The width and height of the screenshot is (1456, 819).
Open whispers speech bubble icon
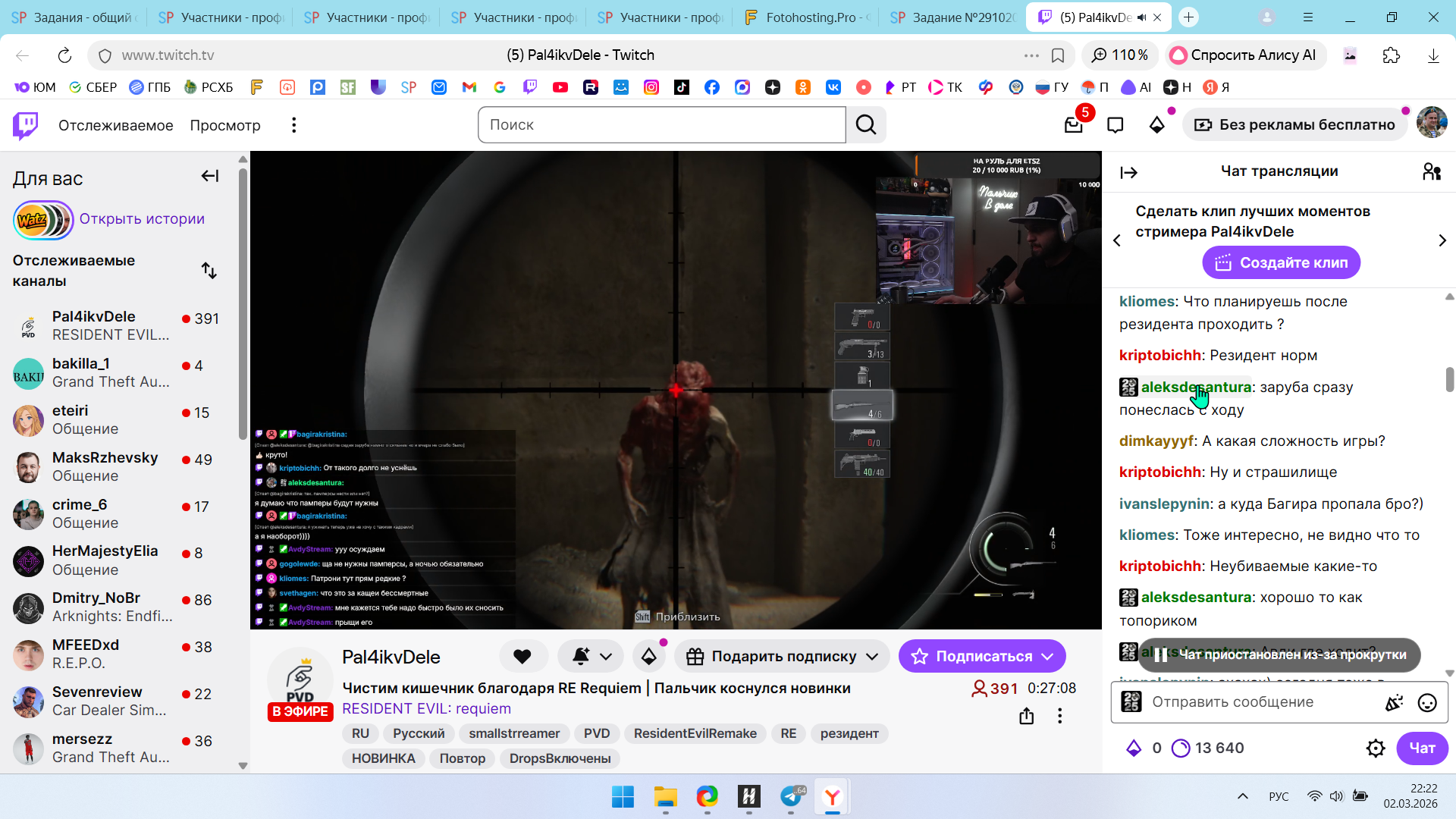(x=1115, y=125)
